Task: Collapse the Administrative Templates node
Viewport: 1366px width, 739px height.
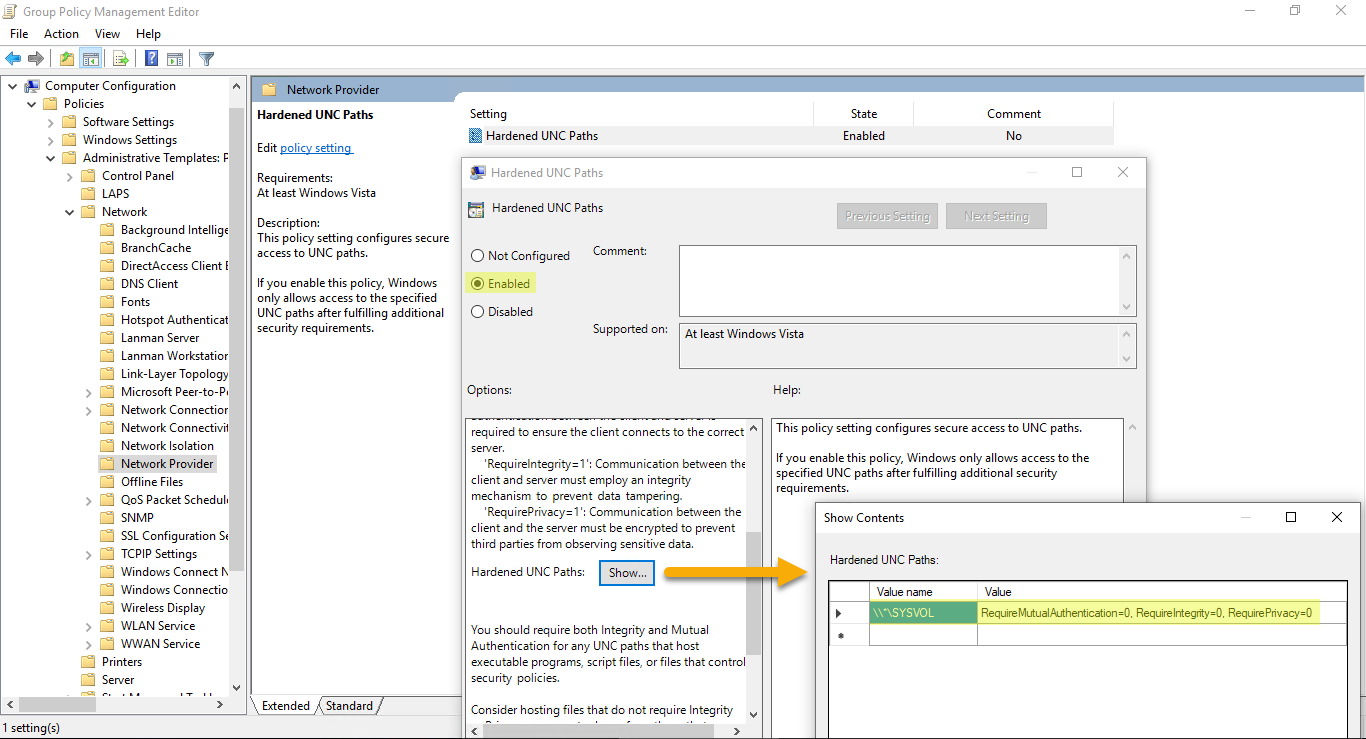Action: (x=50, y=158)
